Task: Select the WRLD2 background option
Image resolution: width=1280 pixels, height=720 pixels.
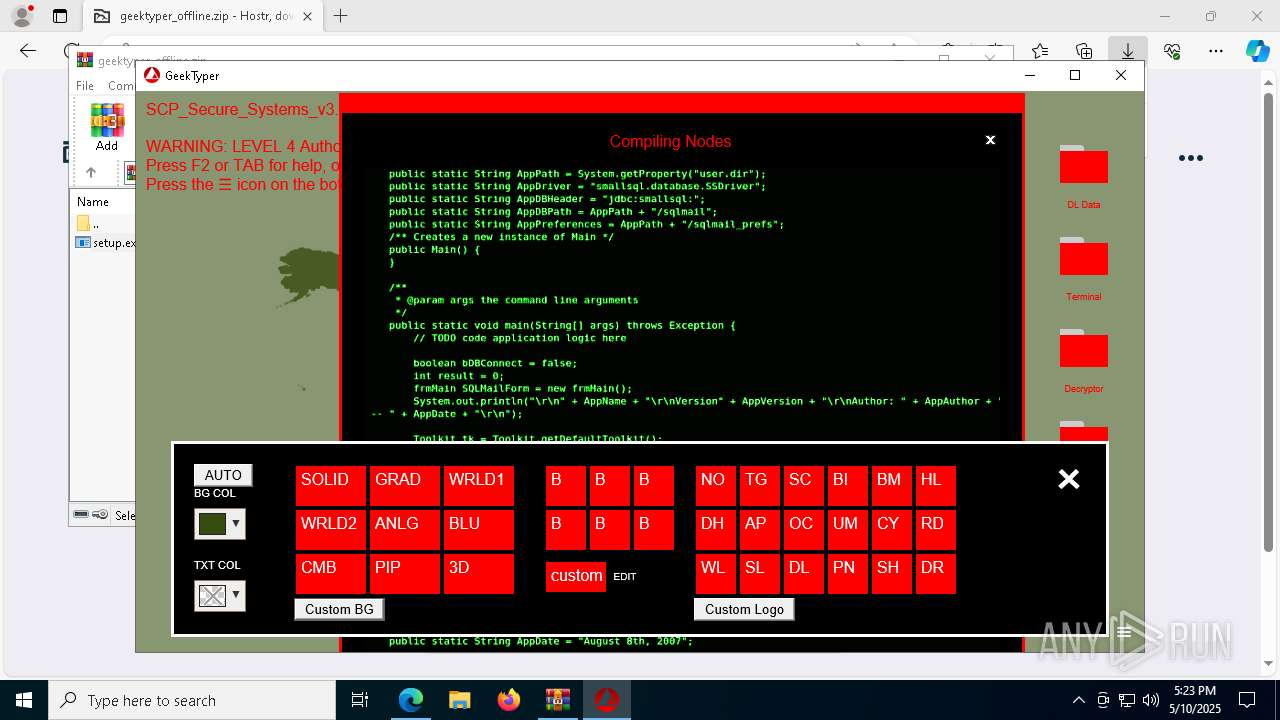Action: 331,529
